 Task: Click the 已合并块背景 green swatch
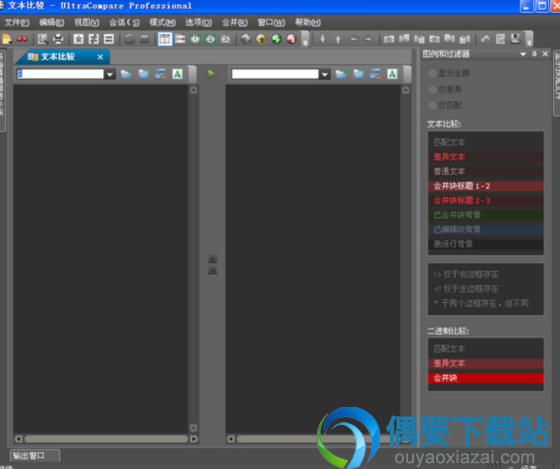486,215
